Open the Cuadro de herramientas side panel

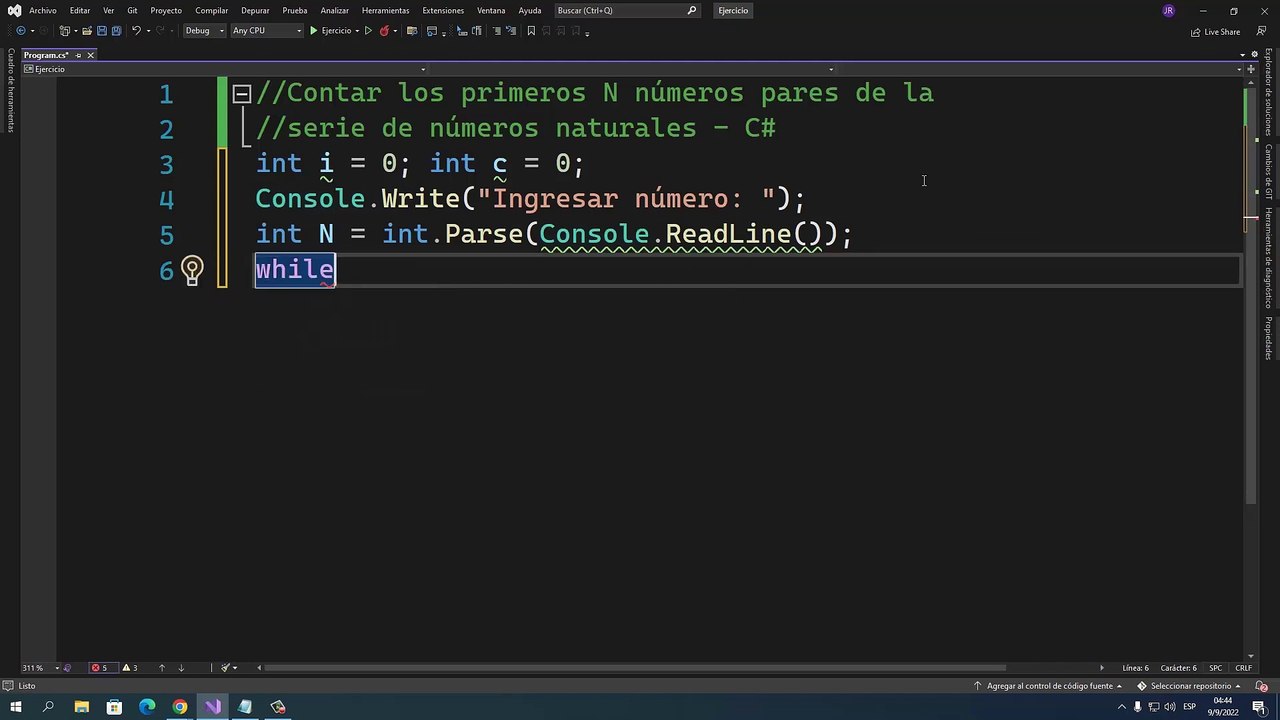pyautogui.click(x=11, y=90)
